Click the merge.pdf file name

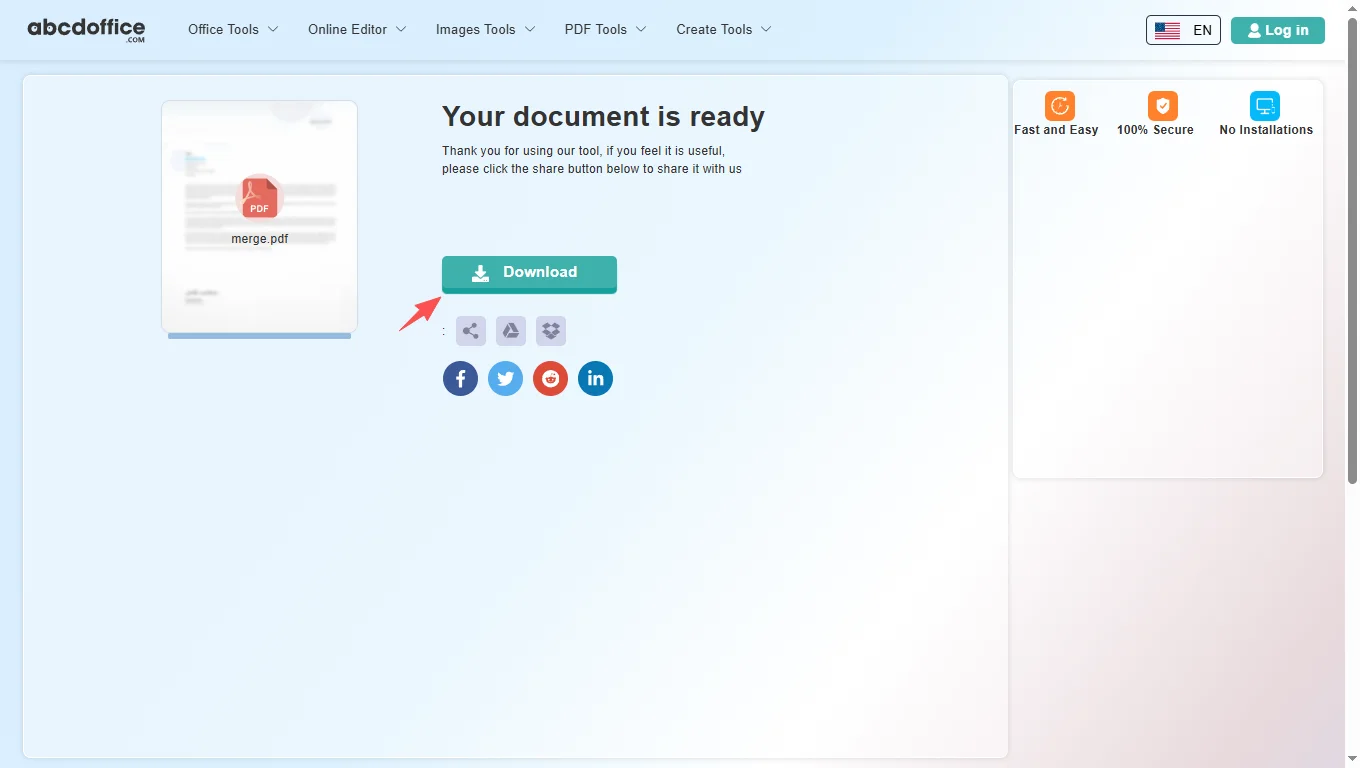[259, 239]
